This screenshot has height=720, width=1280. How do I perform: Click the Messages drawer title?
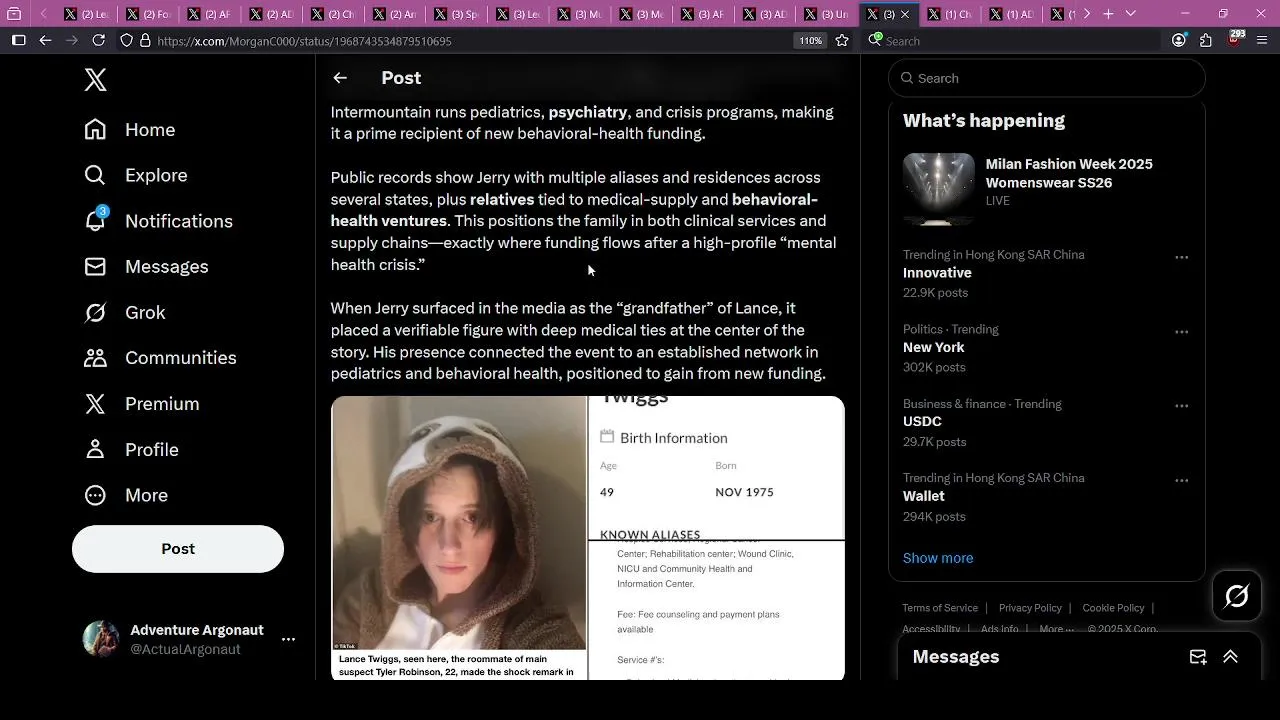point(955,657)
